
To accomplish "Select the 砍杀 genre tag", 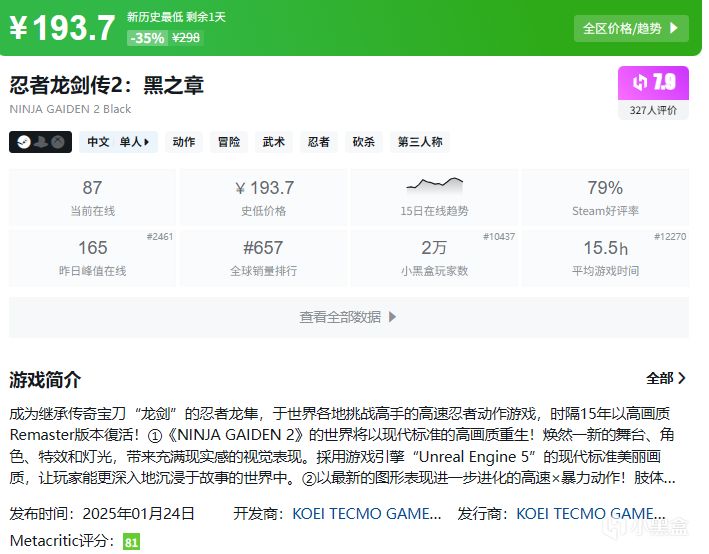I will [364, 142].
